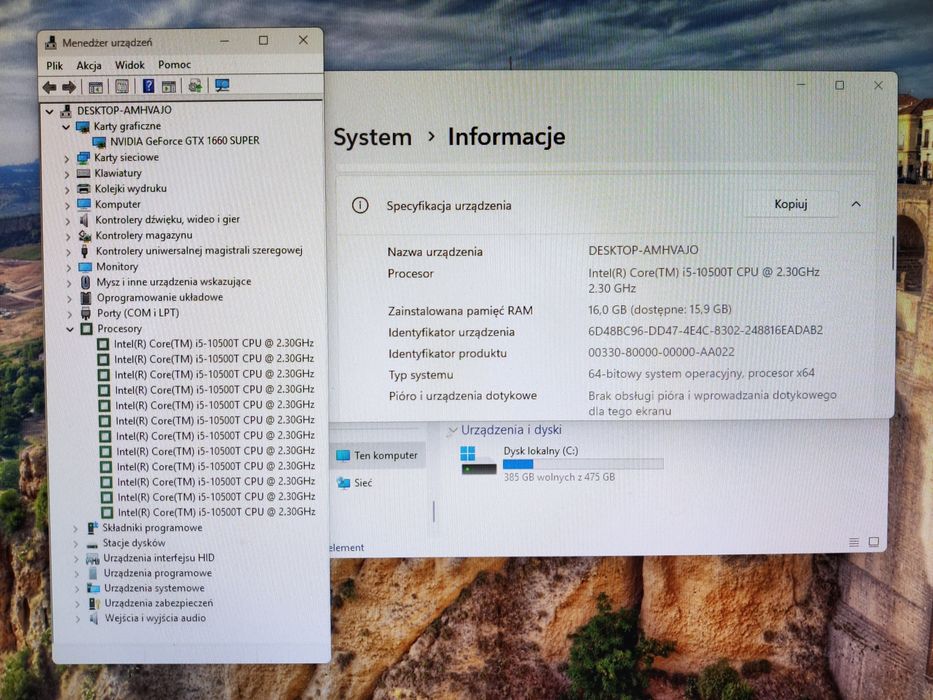This screenshot has width=933, height=700.
Task: Select Sieć in Explorer sidebar
Action: [x=355, y=483]
